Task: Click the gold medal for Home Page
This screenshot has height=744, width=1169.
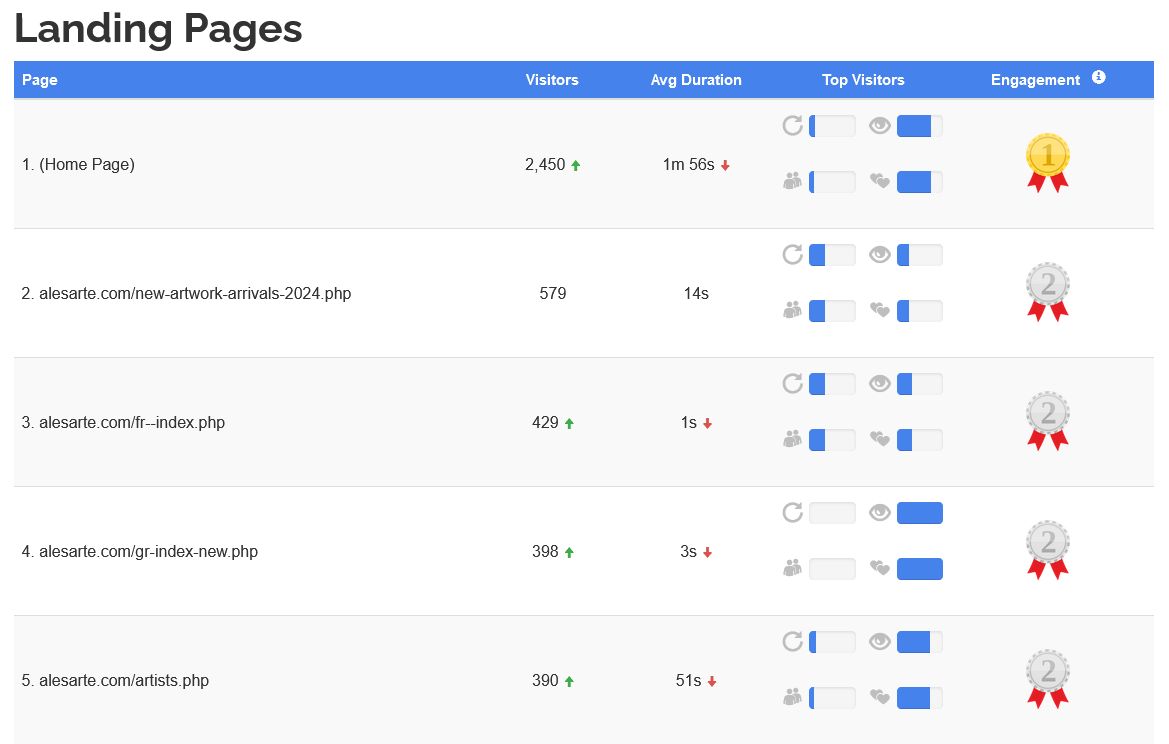Action: pyautogui.click(x=1047, y=163)
